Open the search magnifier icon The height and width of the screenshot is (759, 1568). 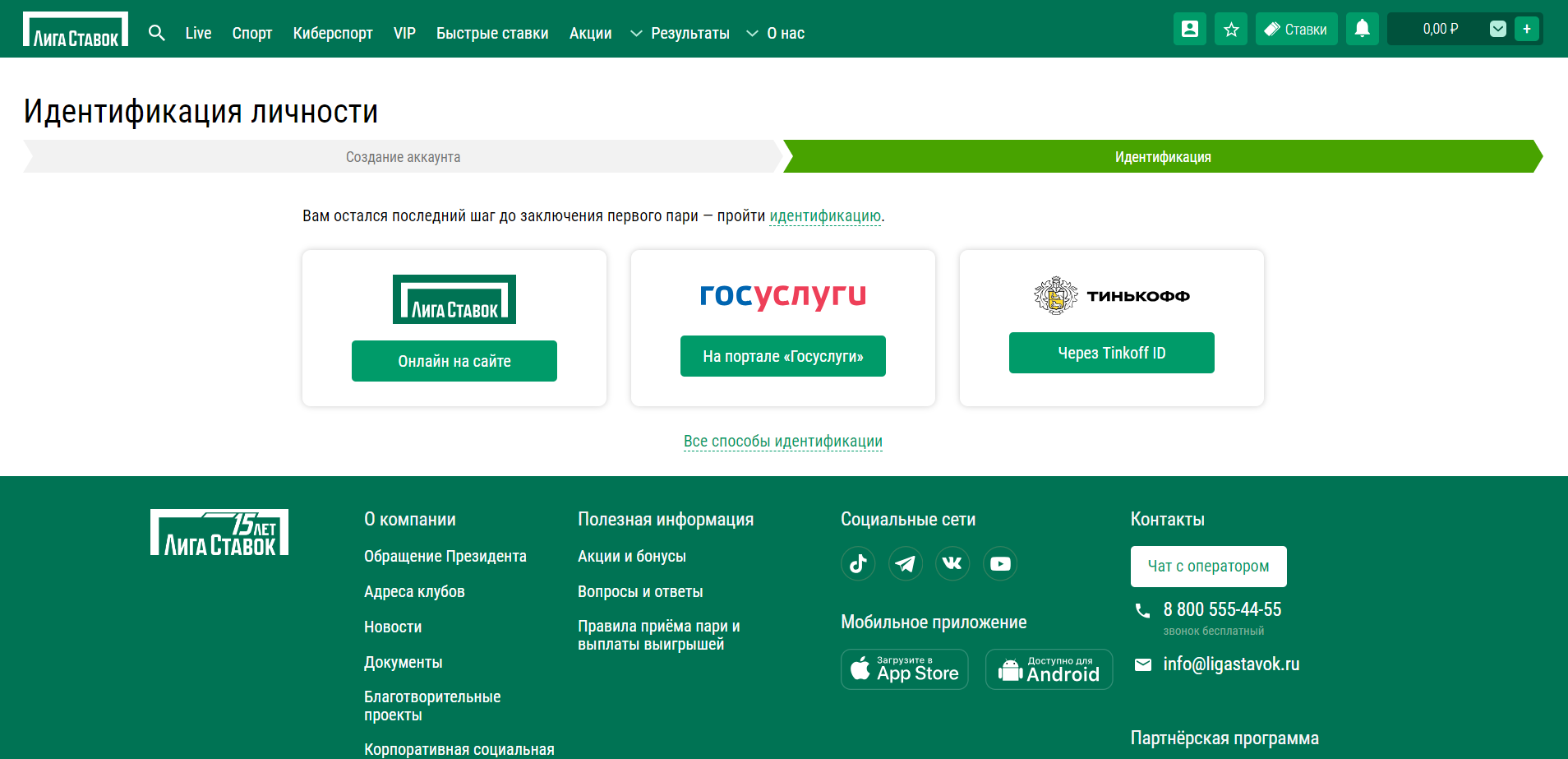point(157,33)
